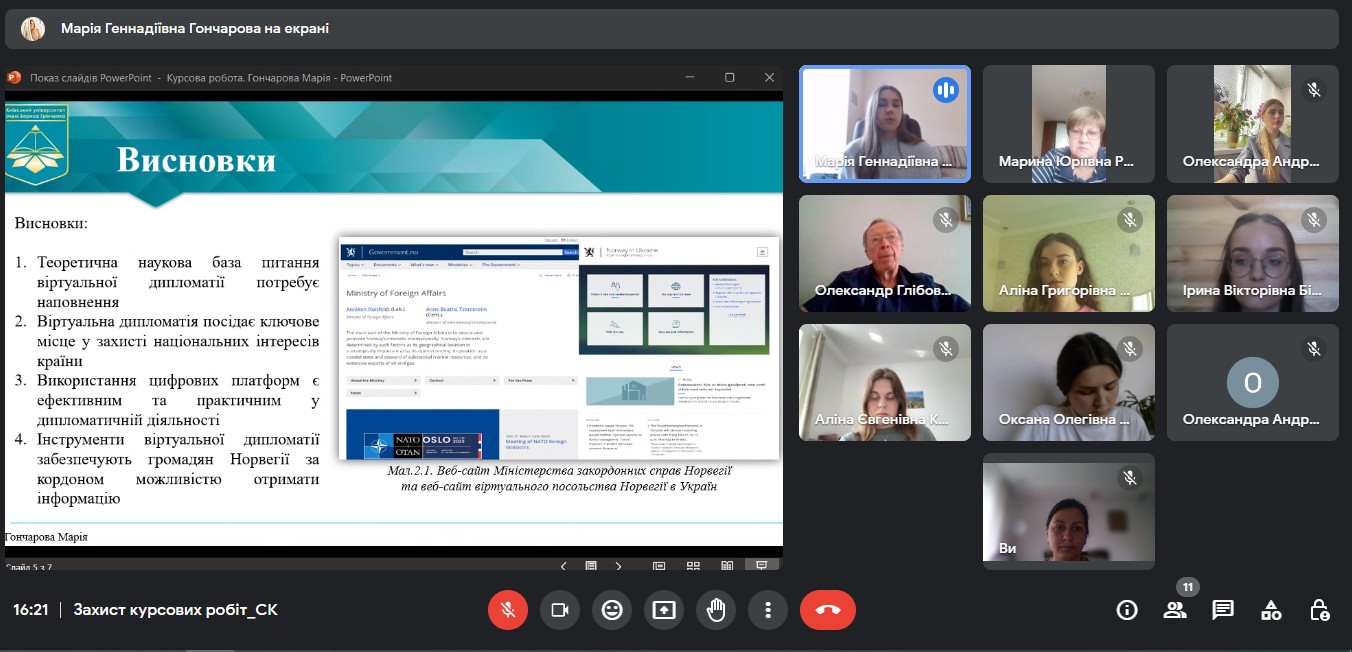
Task: Select Олександр Глібович's video tile
Action: pyautogui.click(x=884, y=253)
